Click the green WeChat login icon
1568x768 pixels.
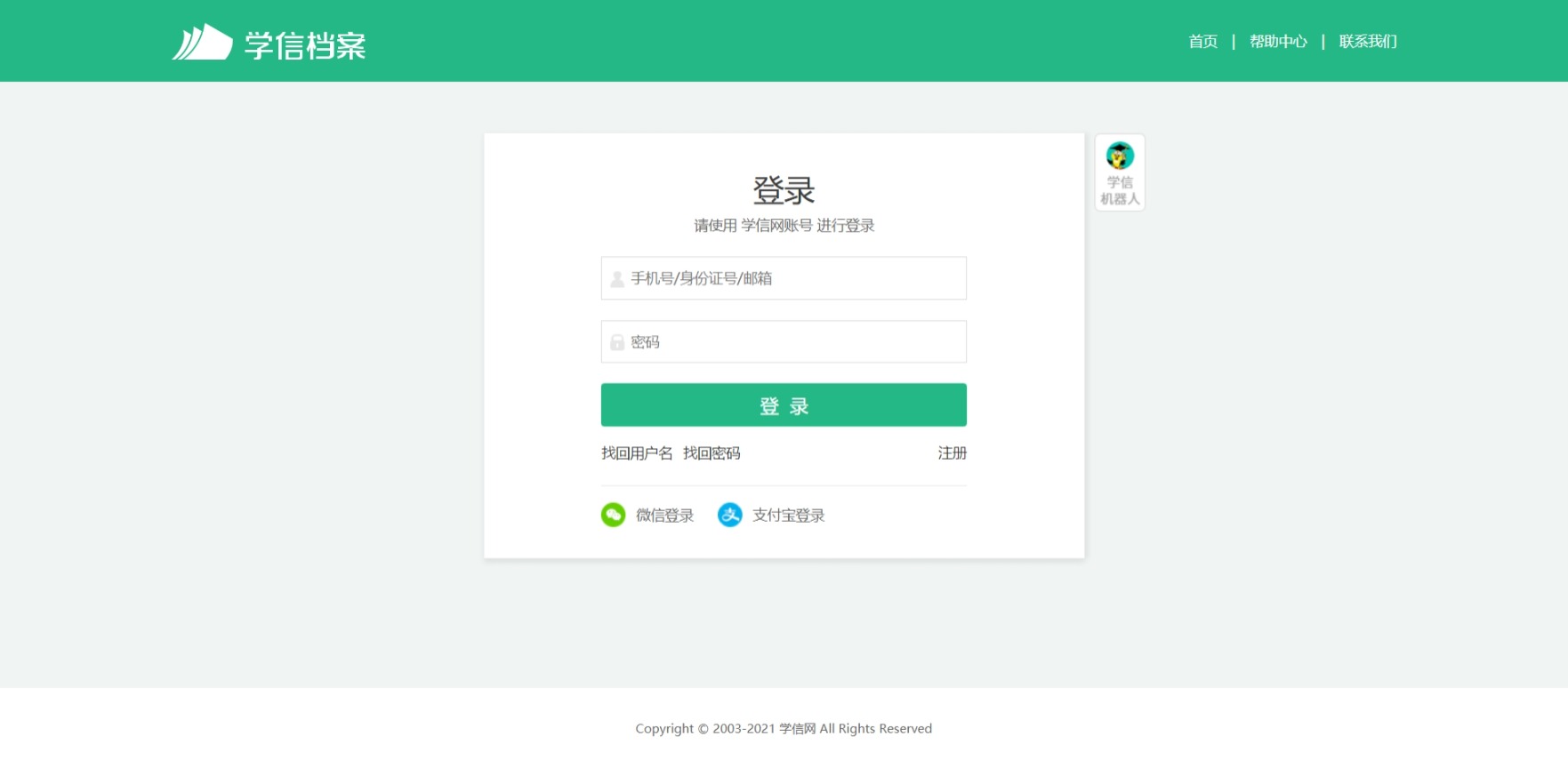point(613,515)
